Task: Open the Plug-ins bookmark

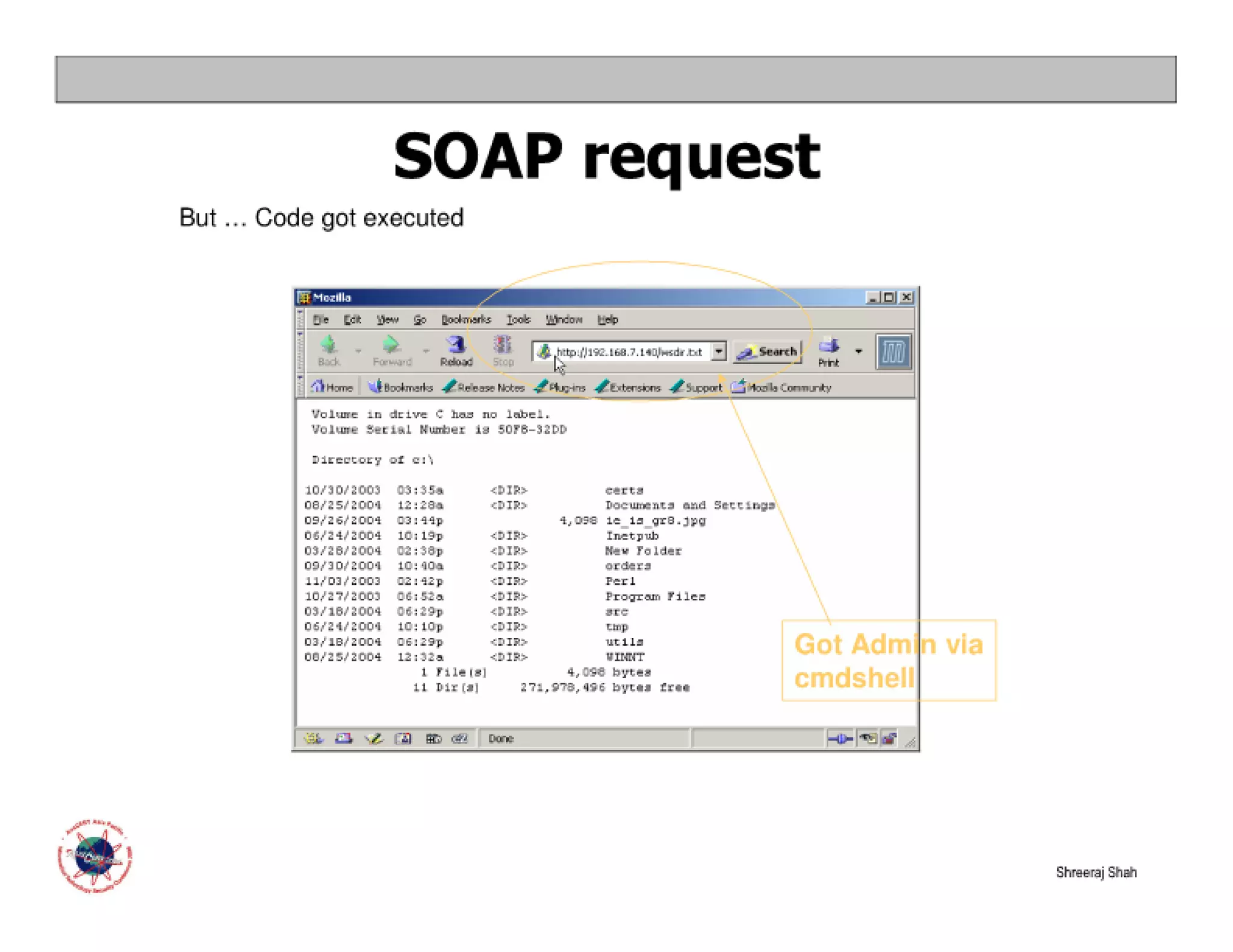Action: click(560, 387)
